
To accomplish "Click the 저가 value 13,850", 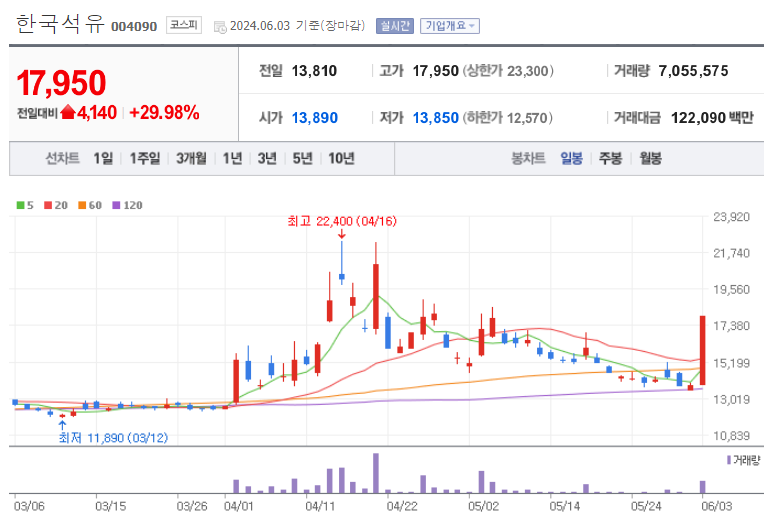I will (436, 118).
